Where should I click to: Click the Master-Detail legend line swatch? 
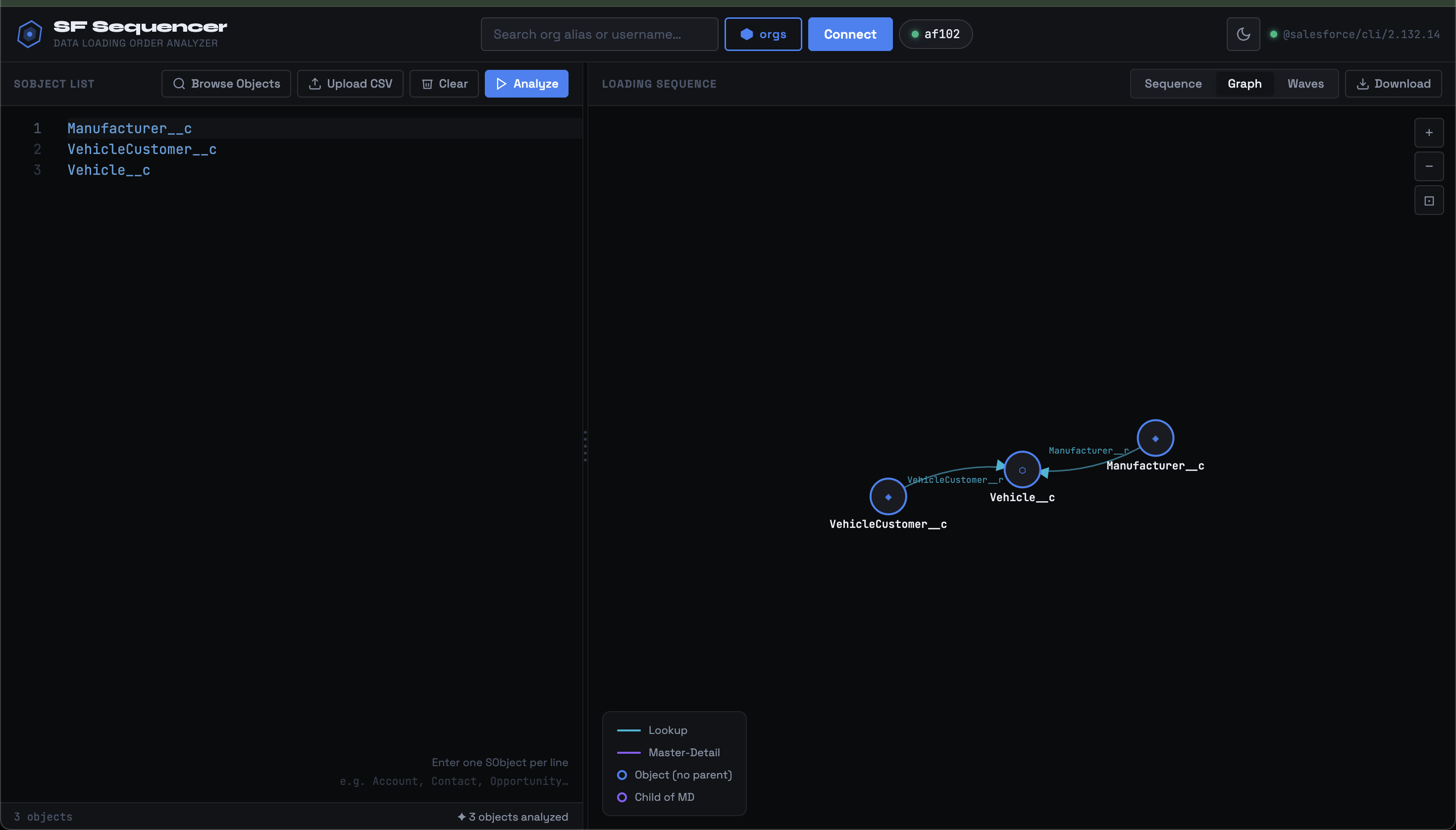tap(628, 752)
